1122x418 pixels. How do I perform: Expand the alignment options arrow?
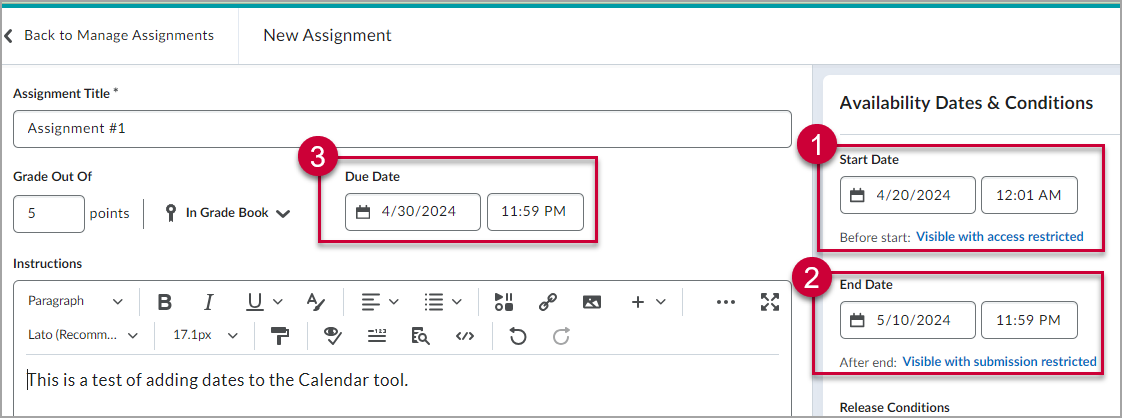(393, 302)
